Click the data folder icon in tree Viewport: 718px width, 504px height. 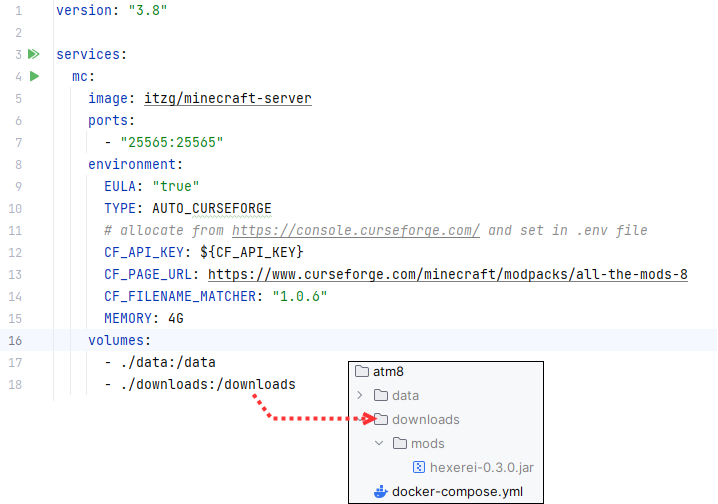coord(381,396)
